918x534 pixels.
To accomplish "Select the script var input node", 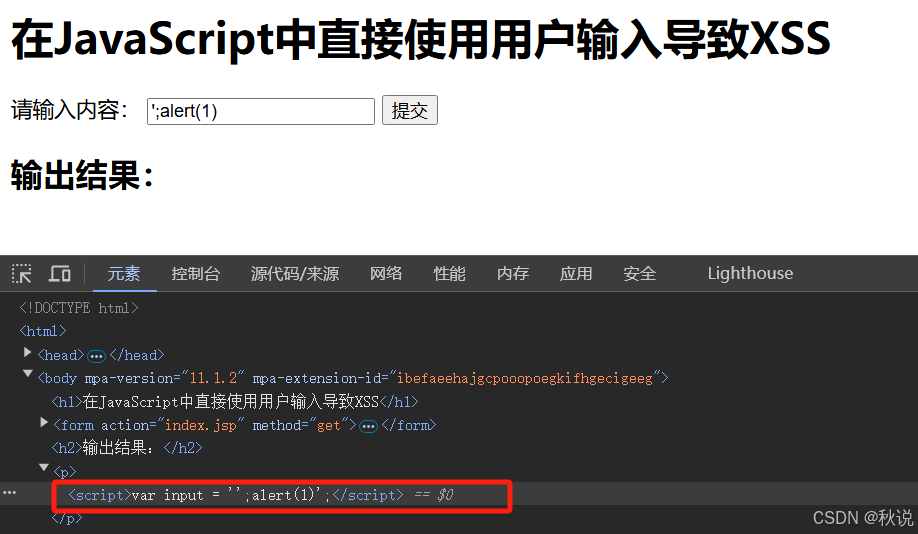I will coord(236,495).
